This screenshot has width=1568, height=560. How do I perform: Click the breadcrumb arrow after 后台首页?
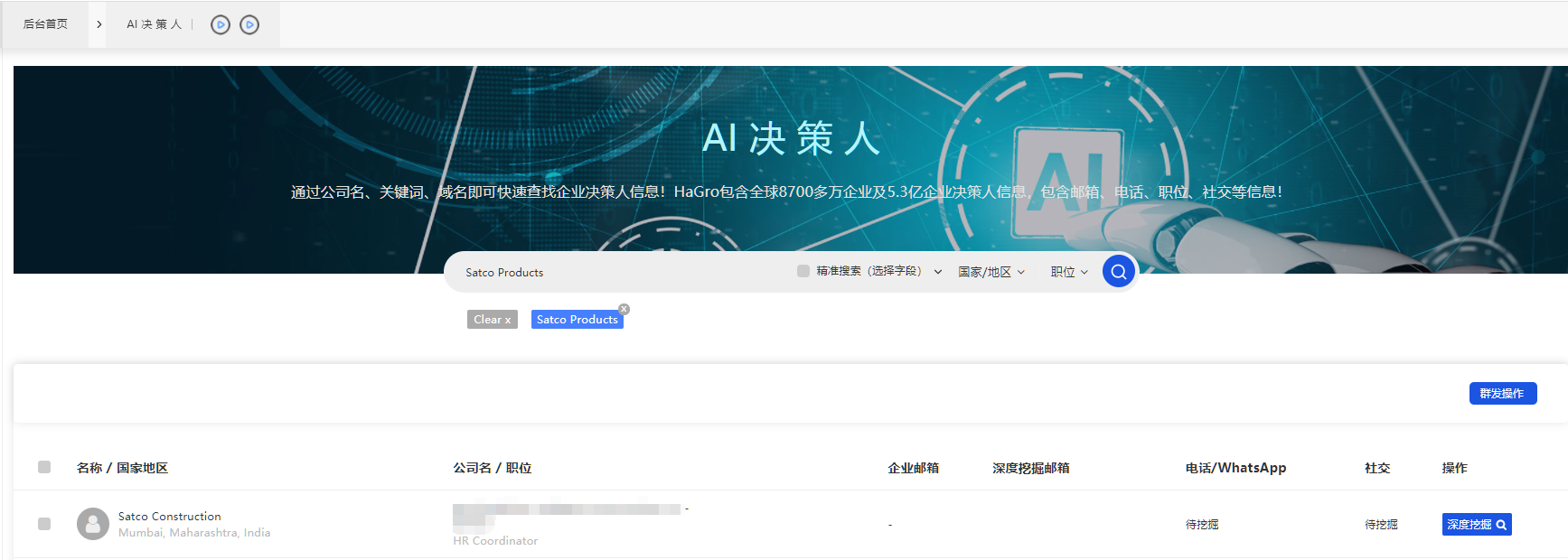[x=99, y=24]
